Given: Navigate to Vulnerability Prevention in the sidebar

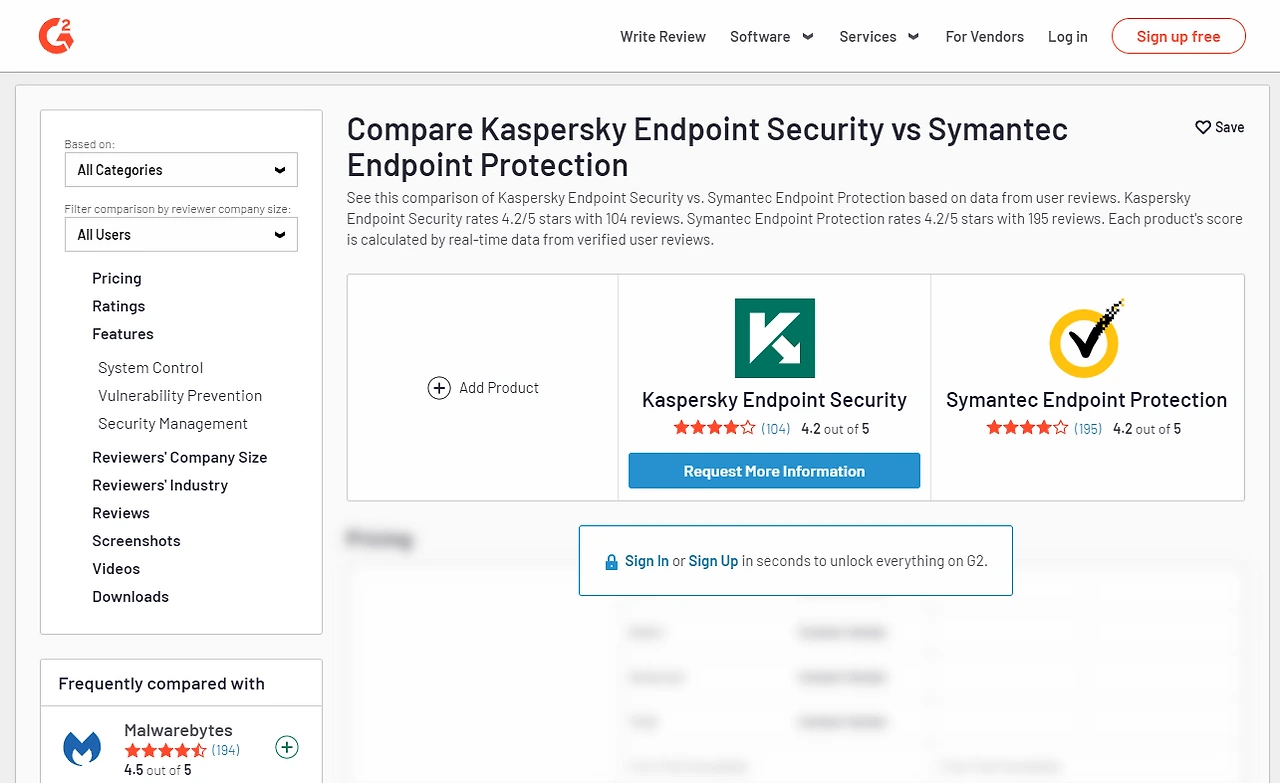Looking at the screenshot, I should tap(180, 396).
